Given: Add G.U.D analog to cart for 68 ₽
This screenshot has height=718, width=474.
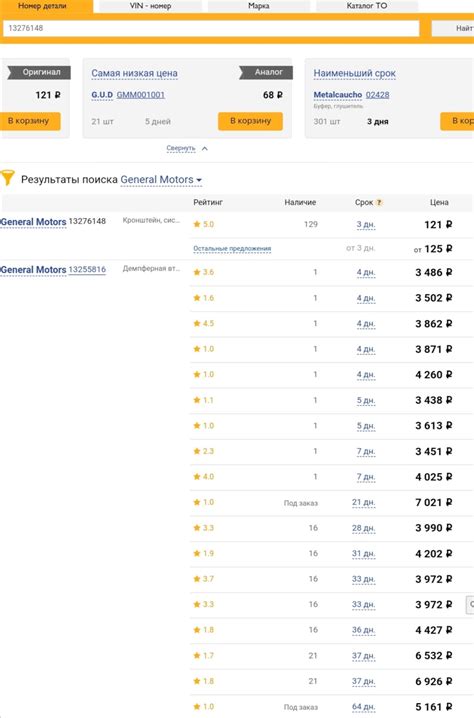Looking at the screenshot, I should [250, 121].
